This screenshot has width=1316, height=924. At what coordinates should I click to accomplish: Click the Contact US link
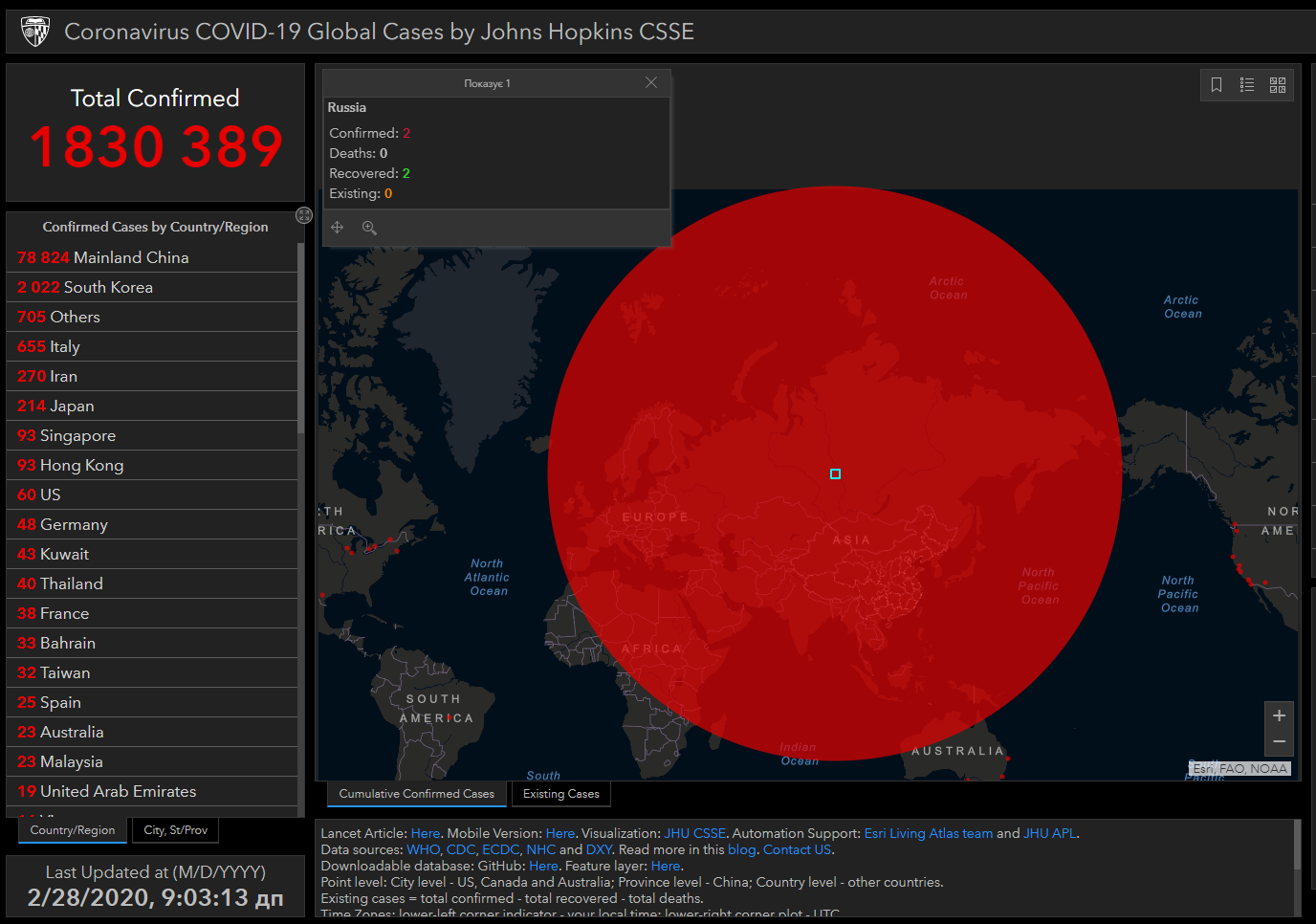click(798, 849)
